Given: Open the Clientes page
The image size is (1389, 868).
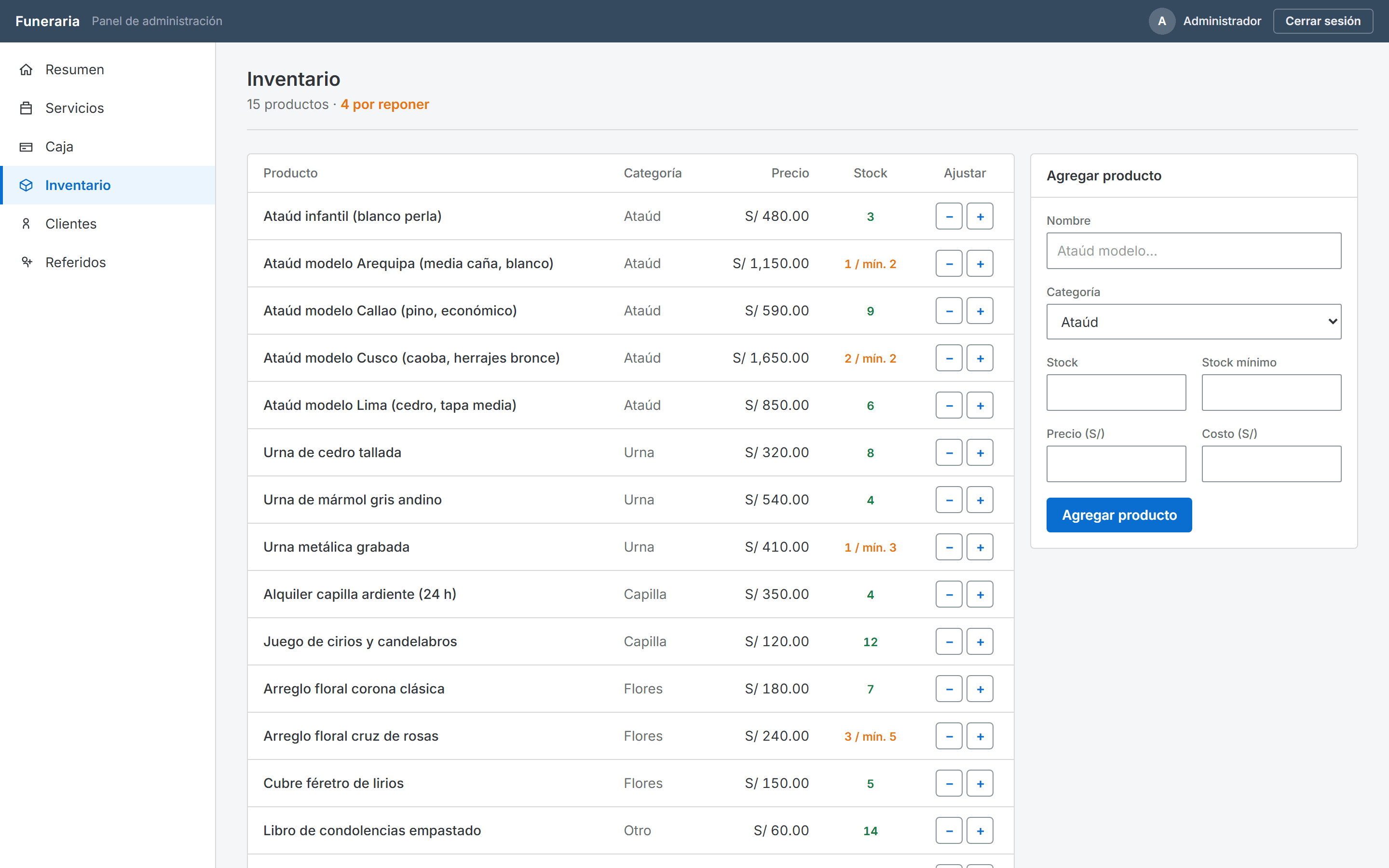Looking at the screenshot, I should pos(108,223).
